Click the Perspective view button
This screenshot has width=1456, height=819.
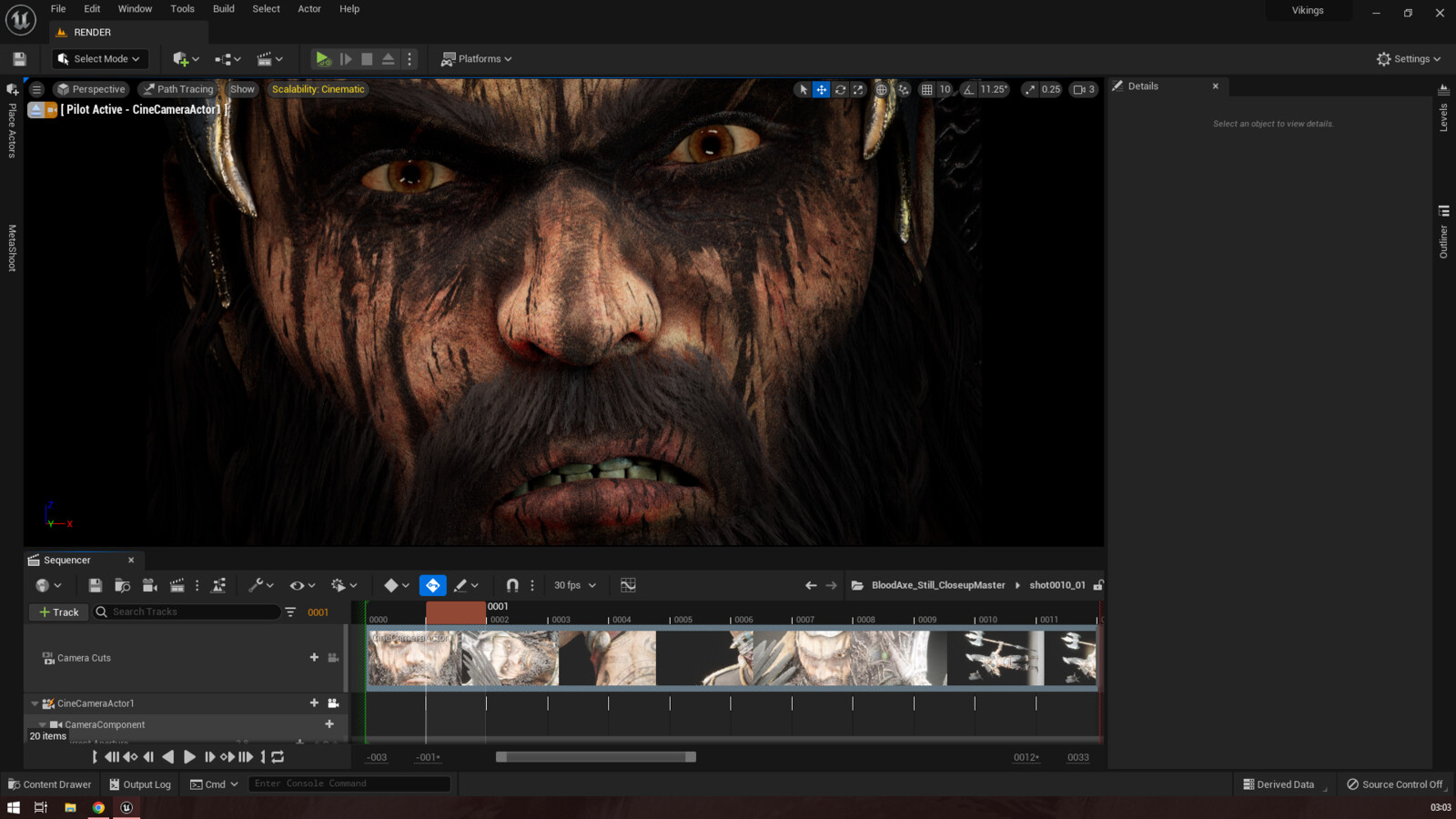[x=91, y=89]
